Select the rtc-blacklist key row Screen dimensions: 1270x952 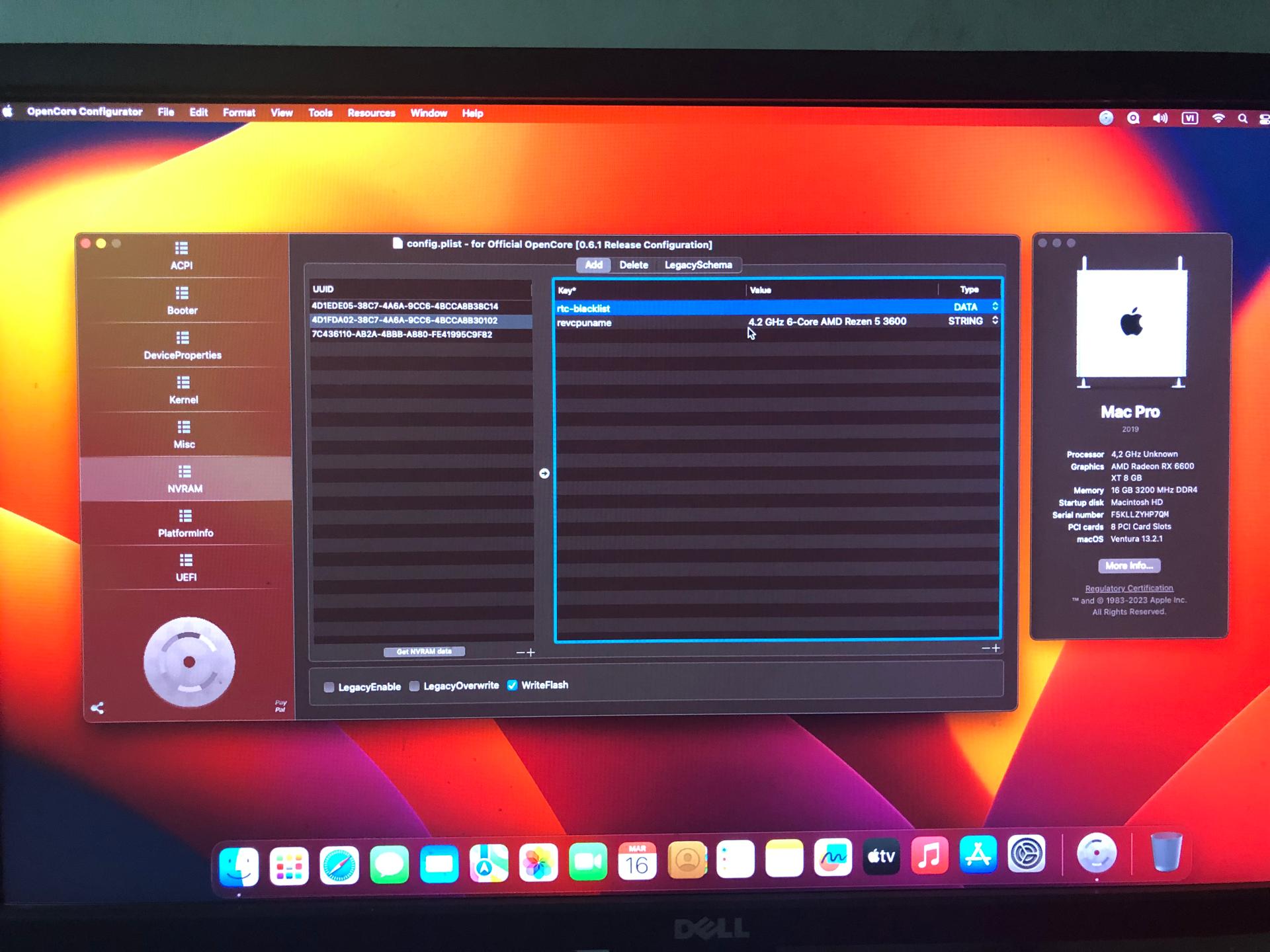click(x=777, y=307)
